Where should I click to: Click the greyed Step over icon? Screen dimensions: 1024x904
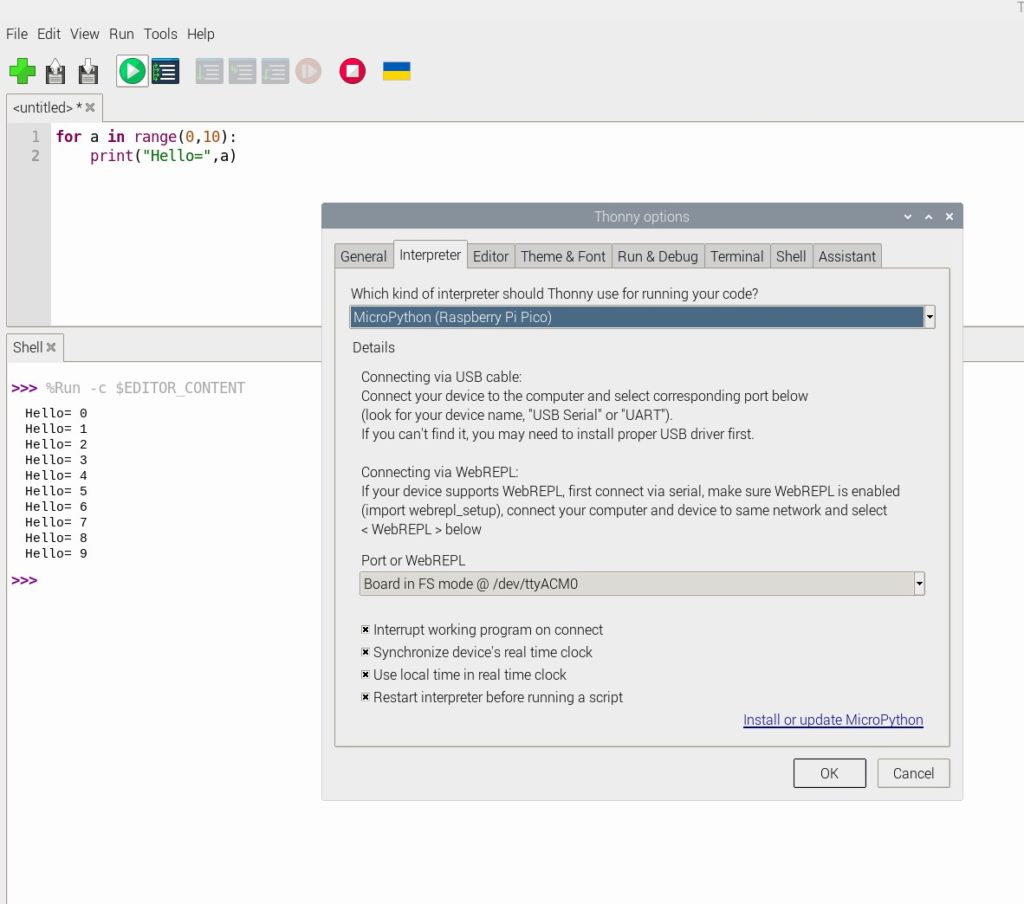(x=209, y=71)
